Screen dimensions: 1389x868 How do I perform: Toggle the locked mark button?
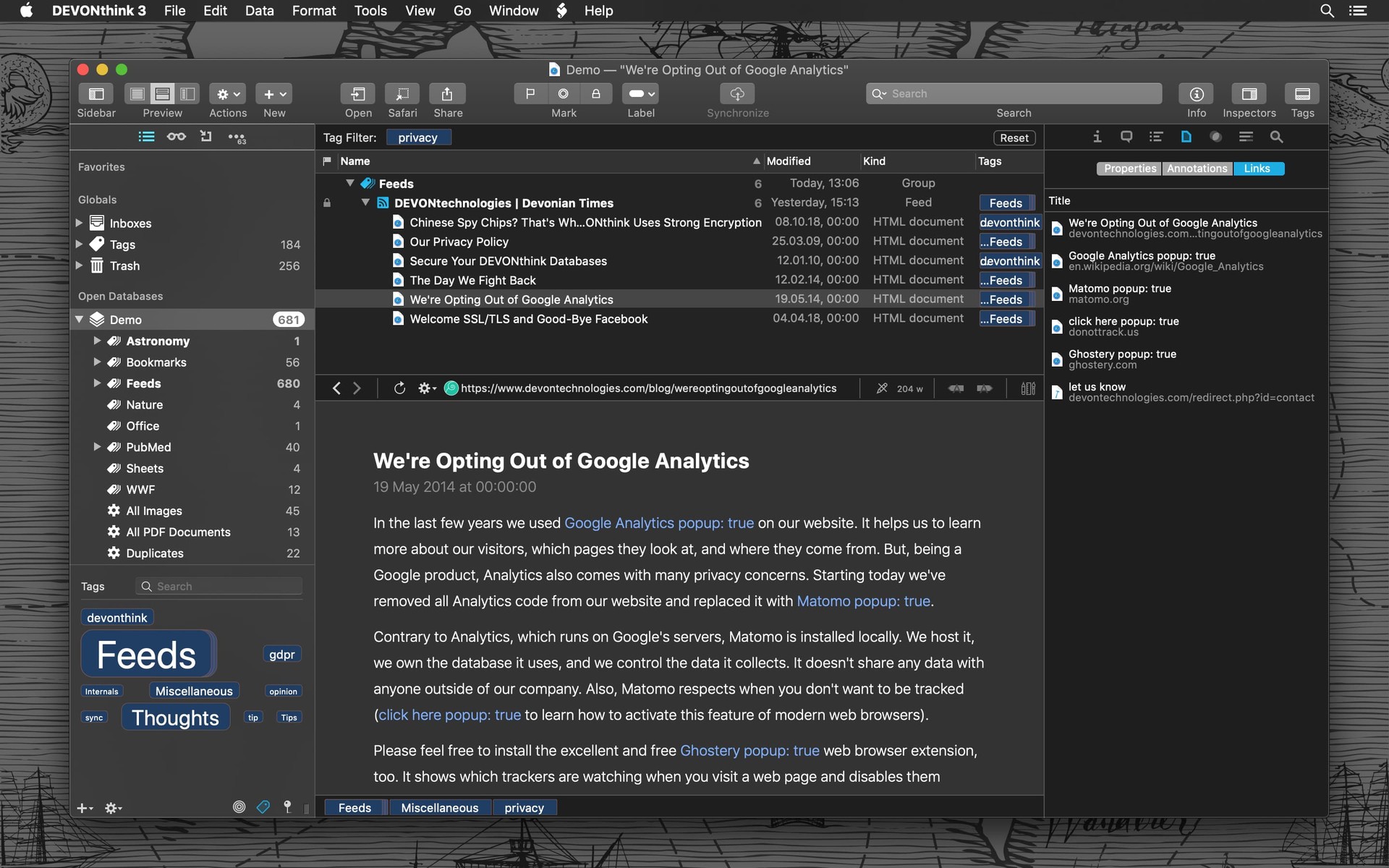pos(596,94)
